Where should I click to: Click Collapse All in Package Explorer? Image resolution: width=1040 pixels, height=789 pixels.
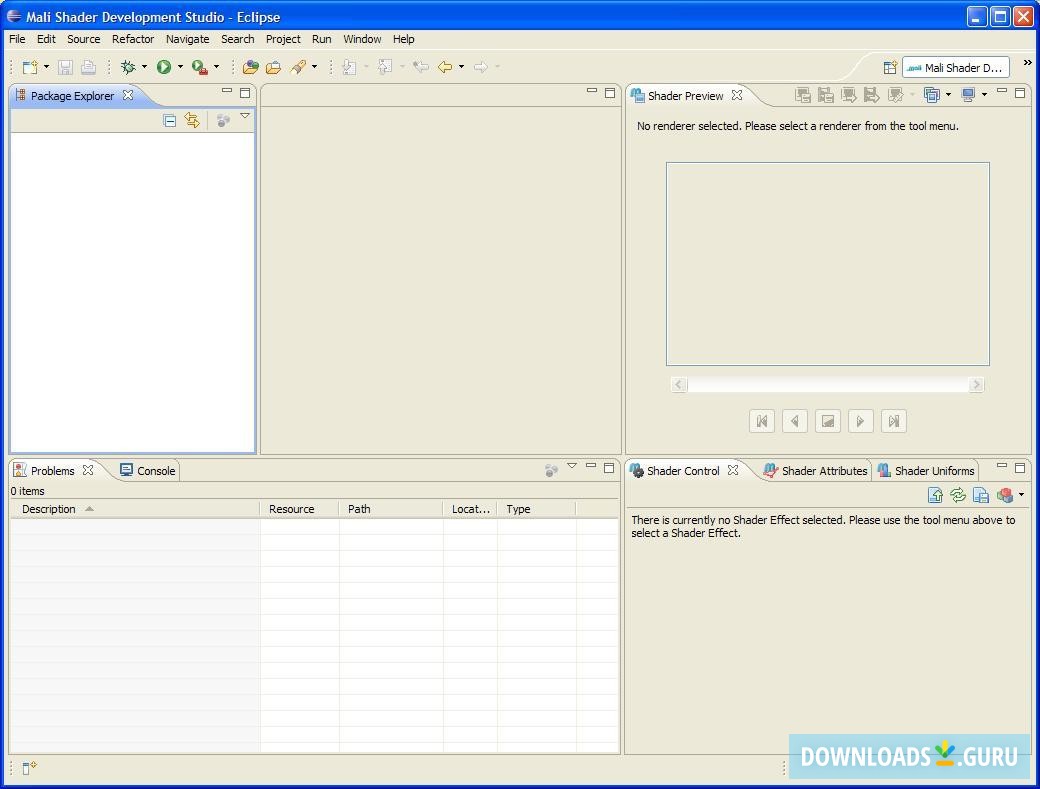click(170, 120)
